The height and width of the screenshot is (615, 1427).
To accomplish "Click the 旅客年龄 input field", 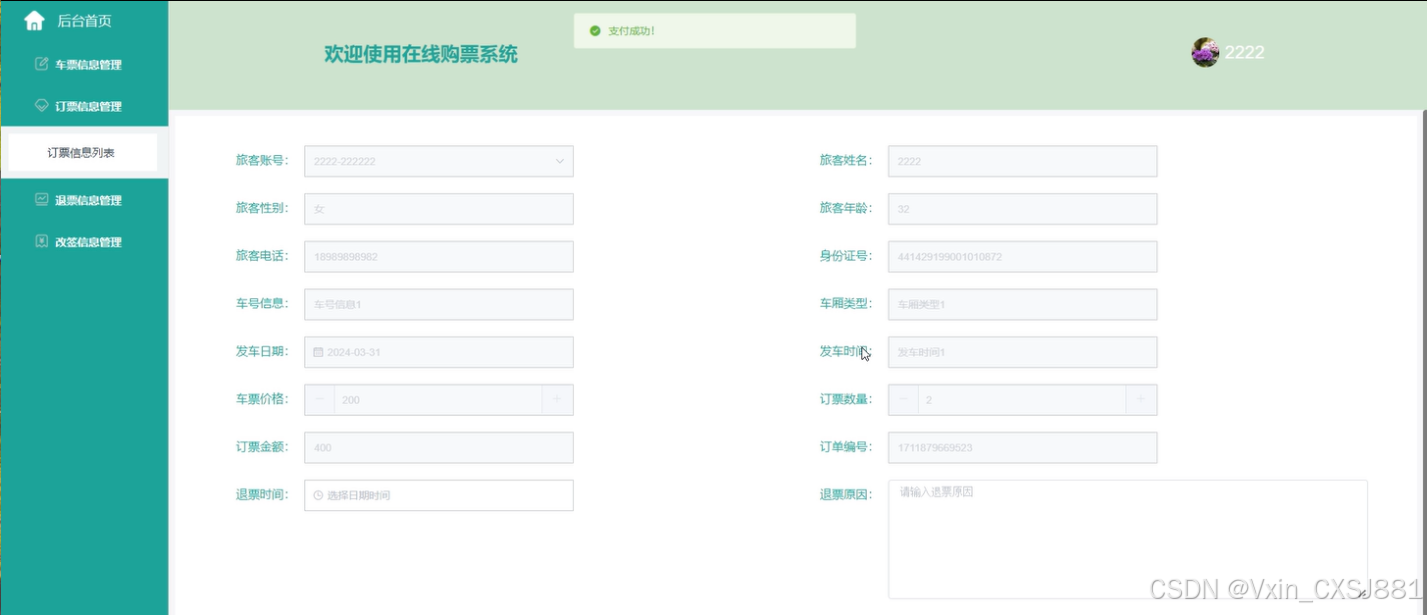I will tap(1022, 209).
